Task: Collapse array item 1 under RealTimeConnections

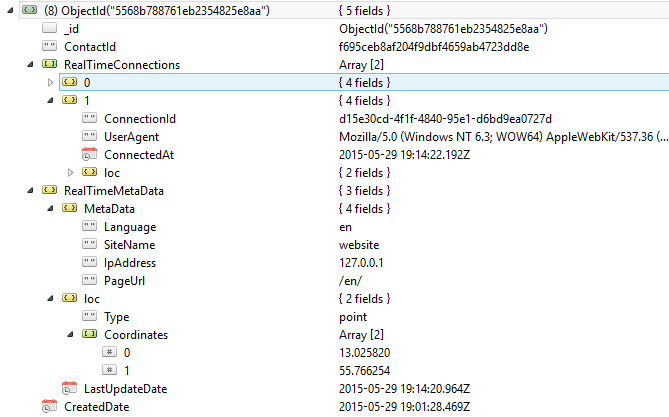Action: coord(50,101)
